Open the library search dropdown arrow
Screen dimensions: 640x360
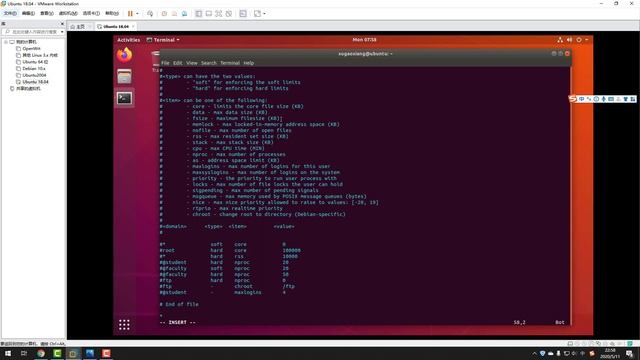pos(62,31)
